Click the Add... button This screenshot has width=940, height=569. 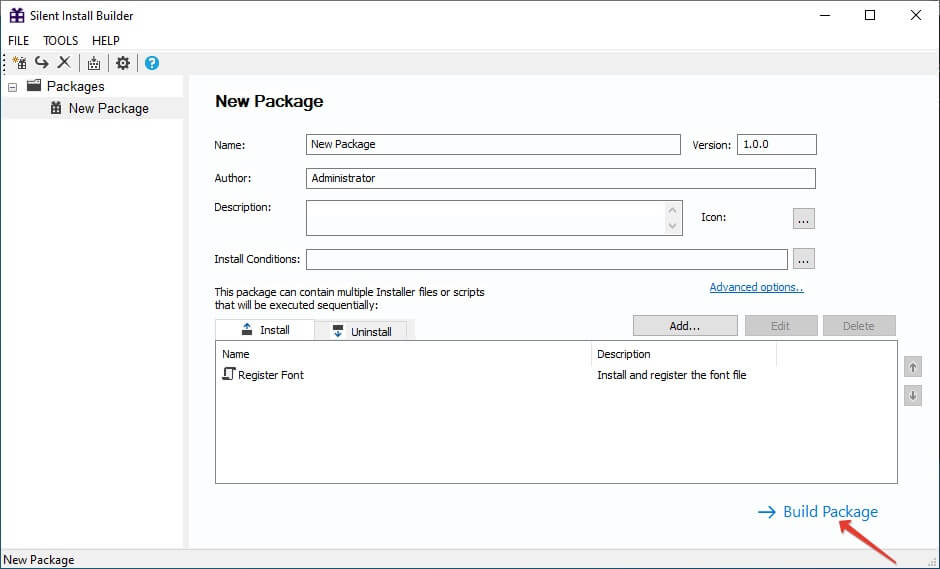point(685,326)
